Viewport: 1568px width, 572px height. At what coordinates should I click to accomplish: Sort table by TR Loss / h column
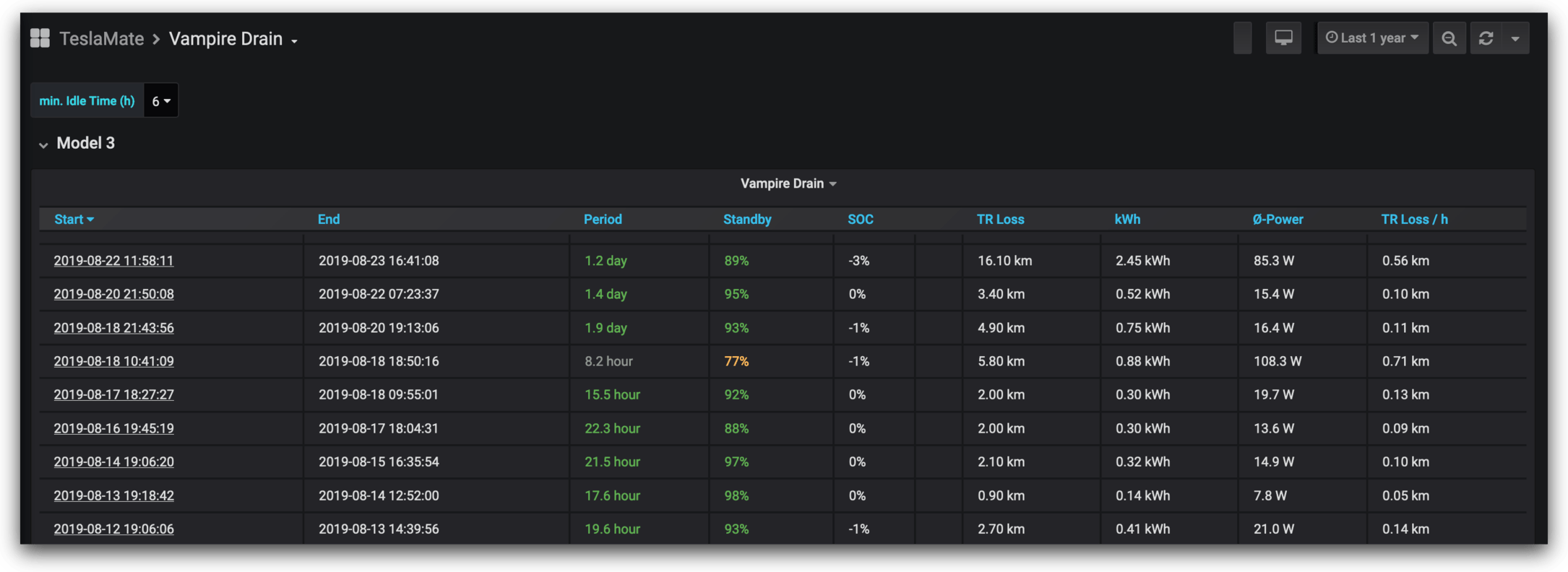(1413, 220)
